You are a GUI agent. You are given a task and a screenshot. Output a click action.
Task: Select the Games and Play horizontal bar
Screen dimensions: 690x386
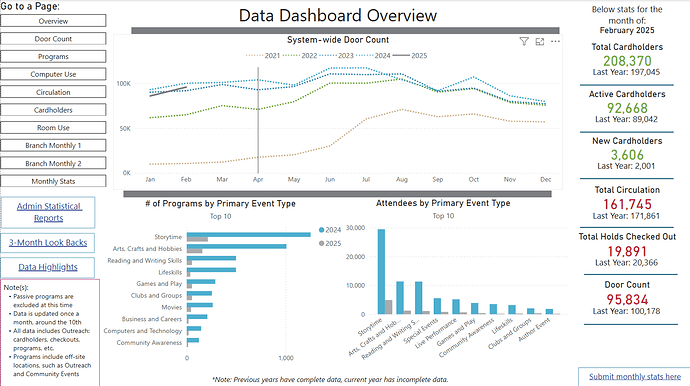click(201, 282)
